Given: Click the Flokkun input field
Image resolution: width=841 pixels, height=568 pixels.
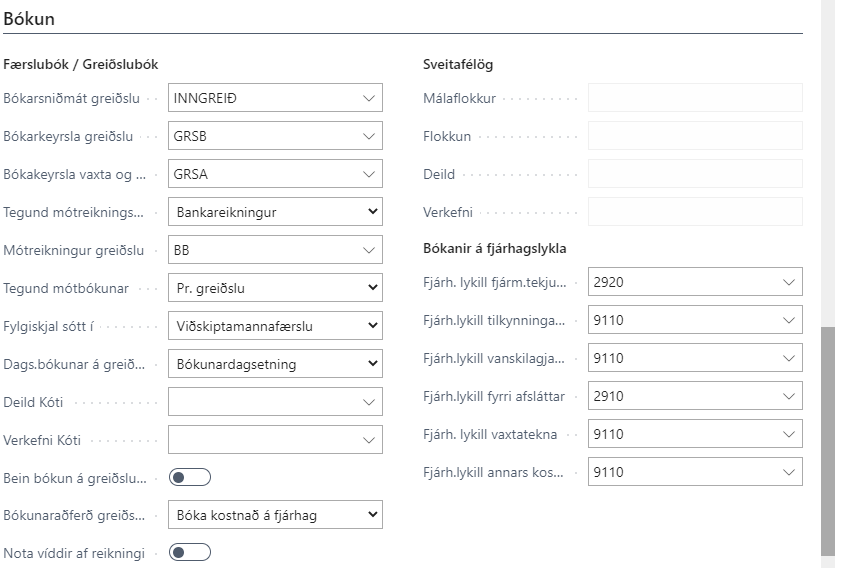Looking at the screenshot, I should [695, 136].
